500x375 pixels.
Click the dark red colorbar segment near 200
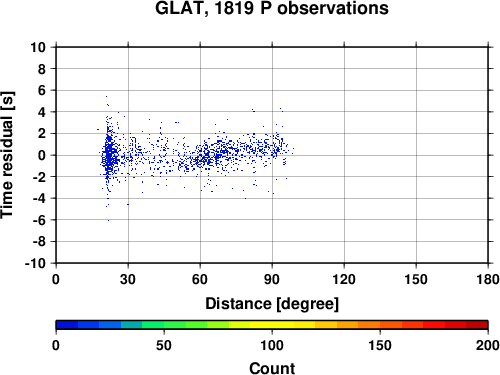click(x=477, y=325)
